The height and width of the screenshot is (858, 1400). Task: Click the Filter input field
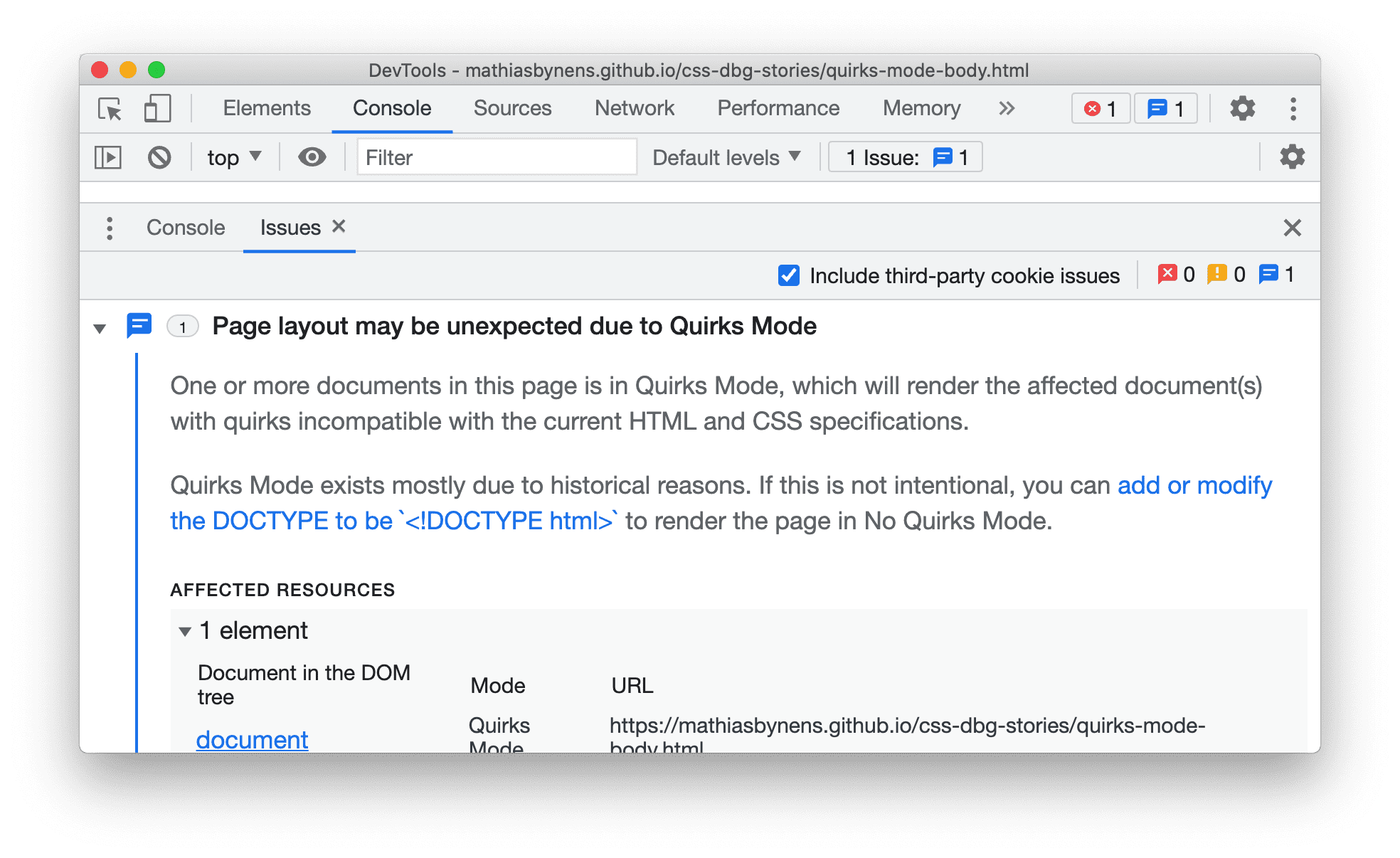pos(491,157)
